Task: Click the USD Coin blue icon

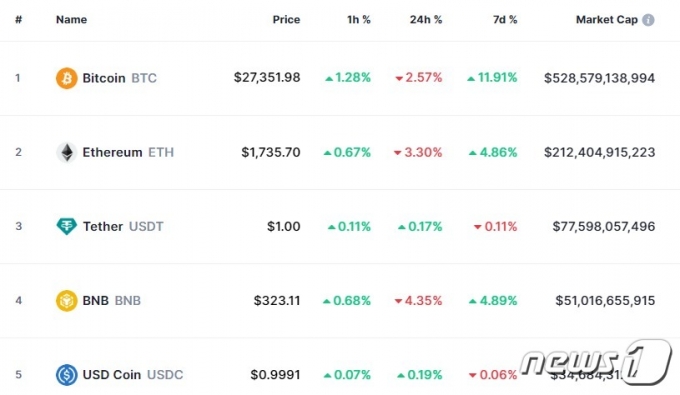Action: pyautogui.click(x=66, y=375)
